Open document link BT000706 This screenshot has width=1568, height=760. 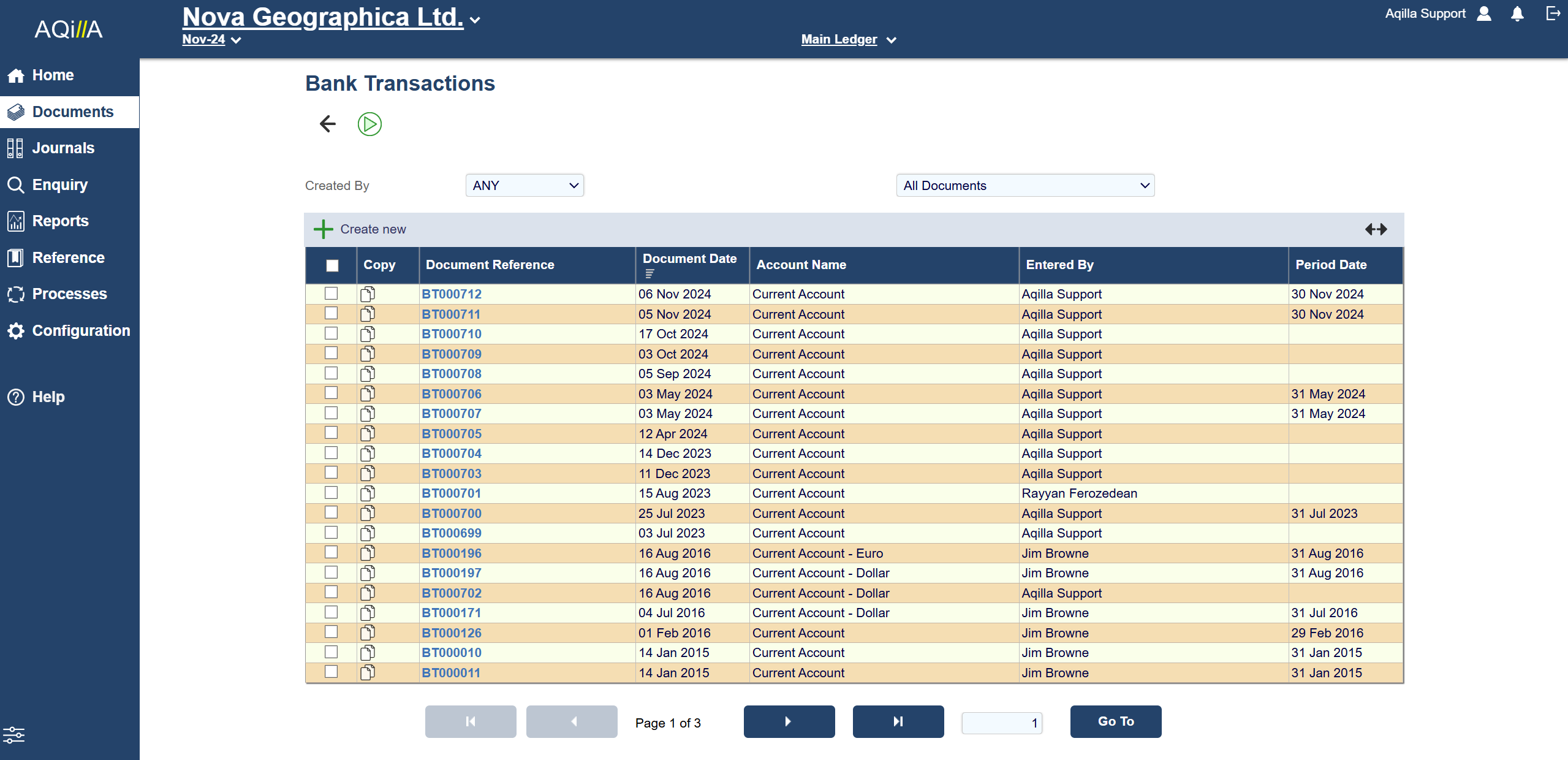click(x=452, y=393)
